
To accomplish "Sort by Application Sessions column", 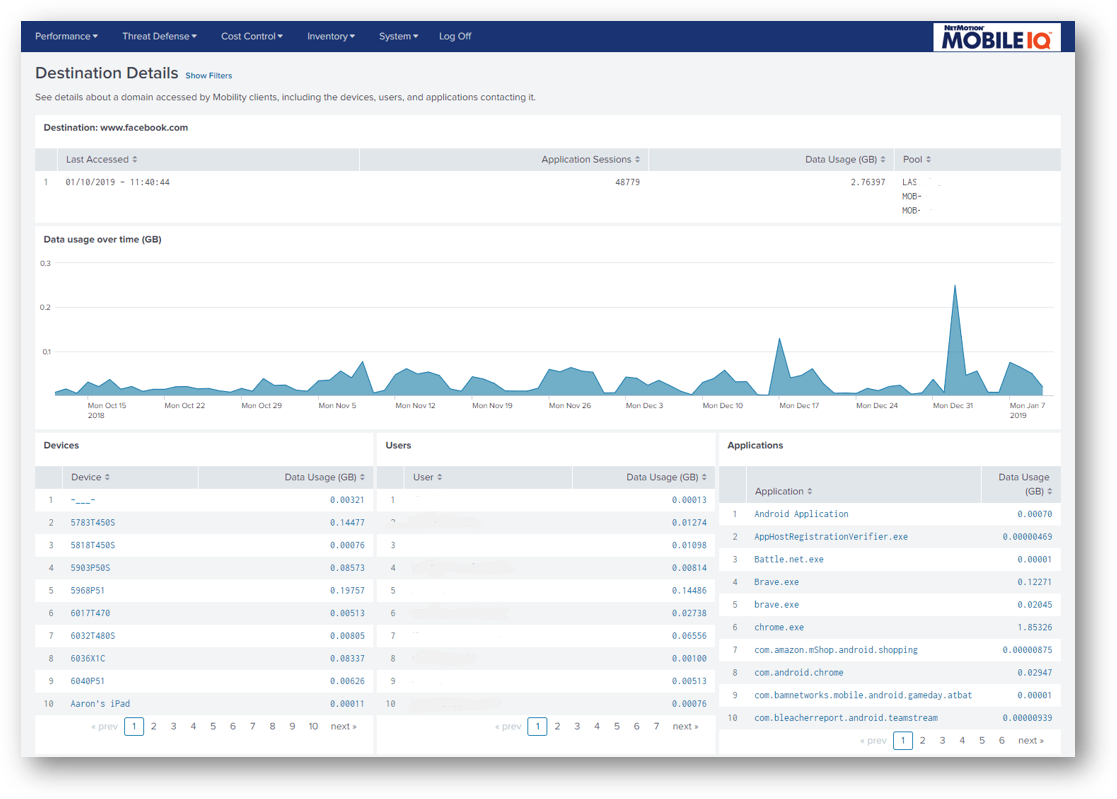I will [590, 160].
